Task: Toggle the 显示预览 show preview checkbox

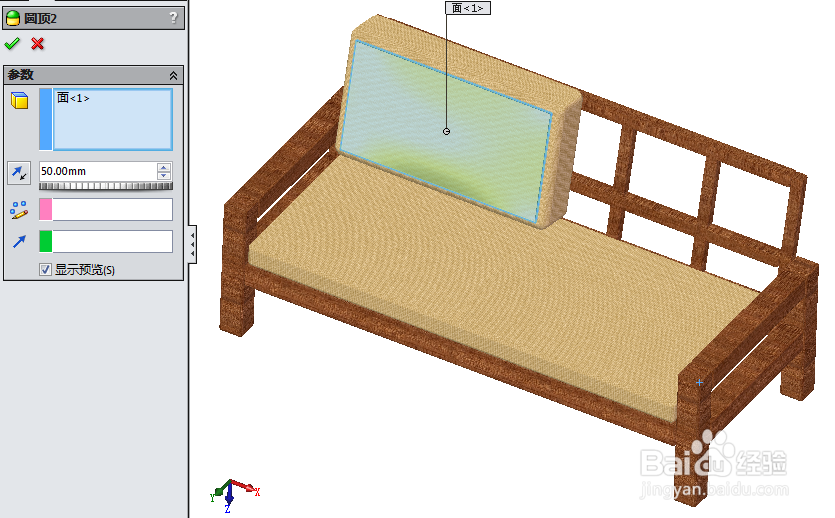Action: [x=45, y=269]
